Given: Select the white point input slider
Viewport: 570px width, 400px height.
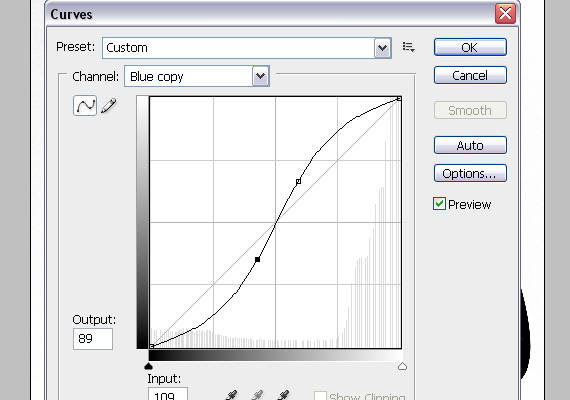Looking at the screenshot, I should tap(402, 366).
